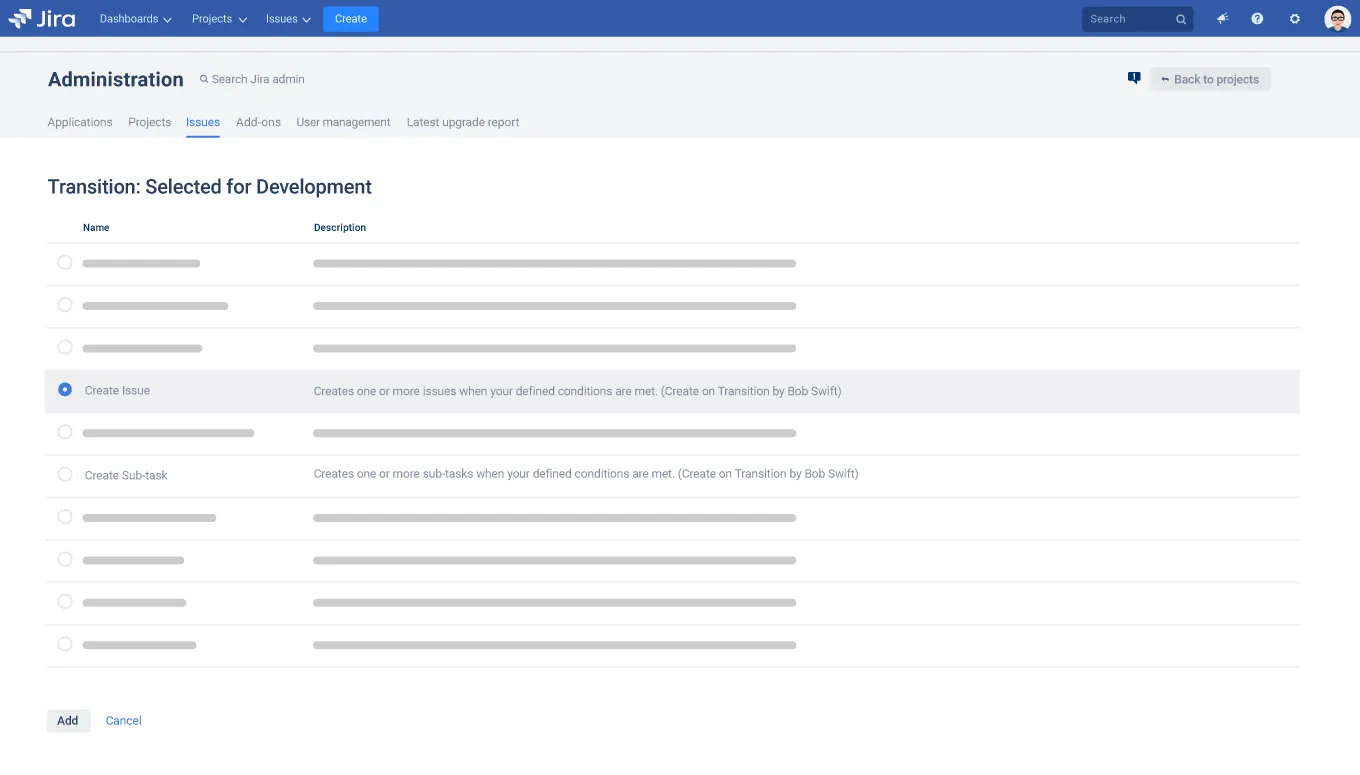Select the Create Sub-task radio button
The height and width of the screenshot is (775, 1360).
[x=65, y=474]
